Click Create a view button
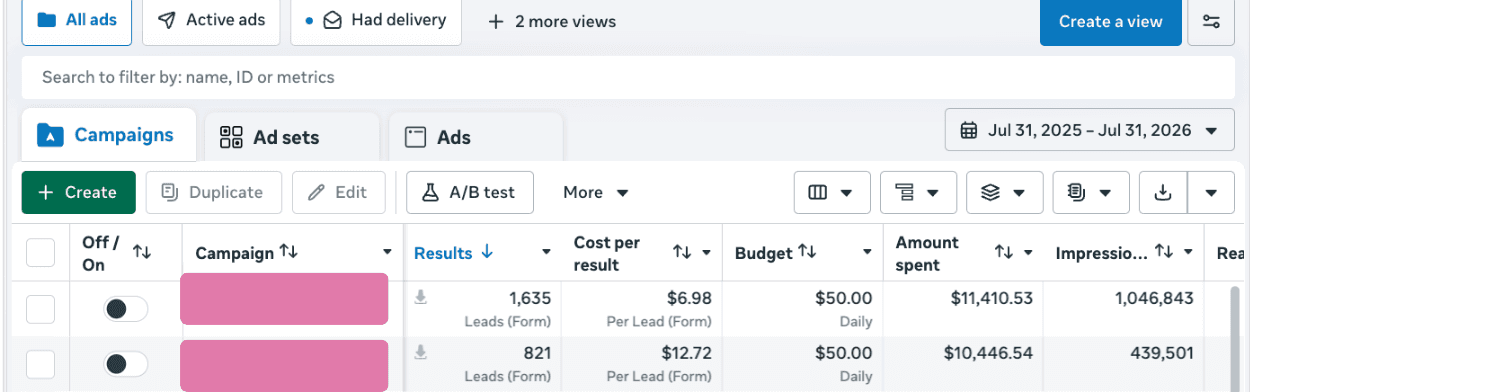This screenshot has height=392, width=1492. pos(1111,21)
